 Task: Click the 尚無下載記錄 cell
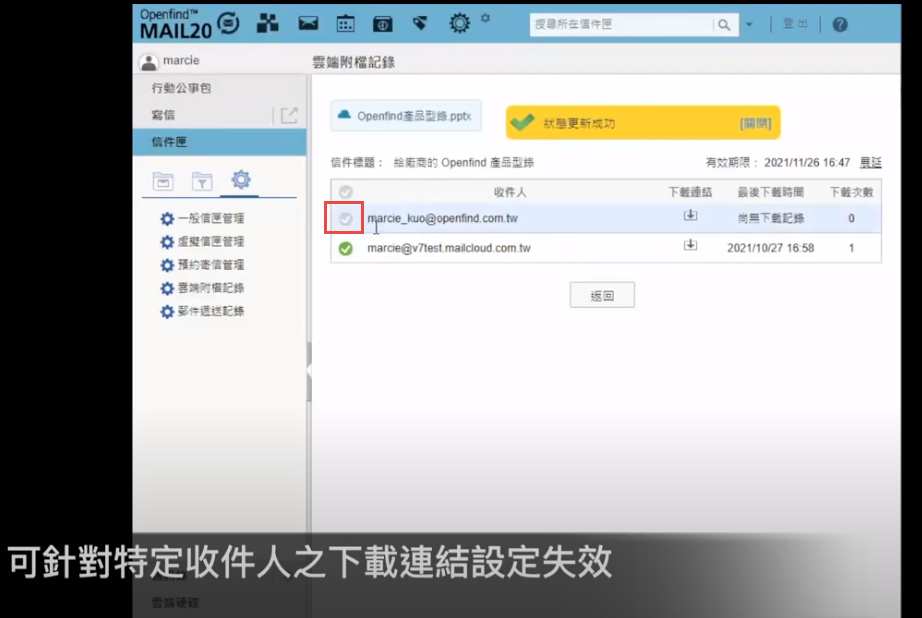pos(771,219)
